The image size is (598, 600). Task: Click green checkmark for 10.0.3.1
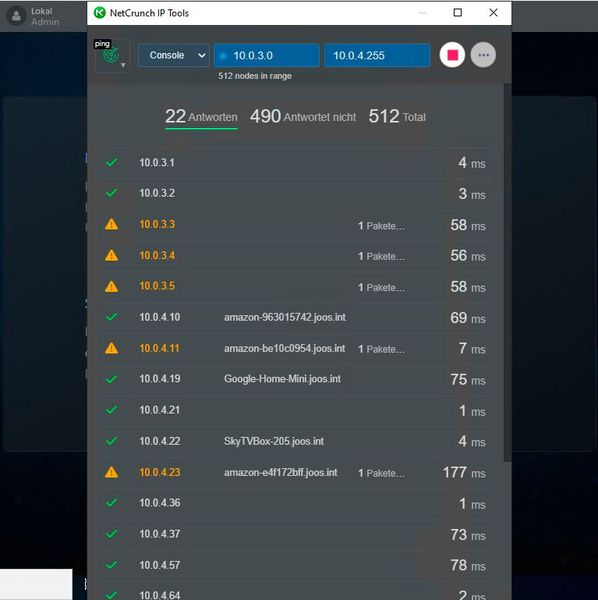[111, 162]
